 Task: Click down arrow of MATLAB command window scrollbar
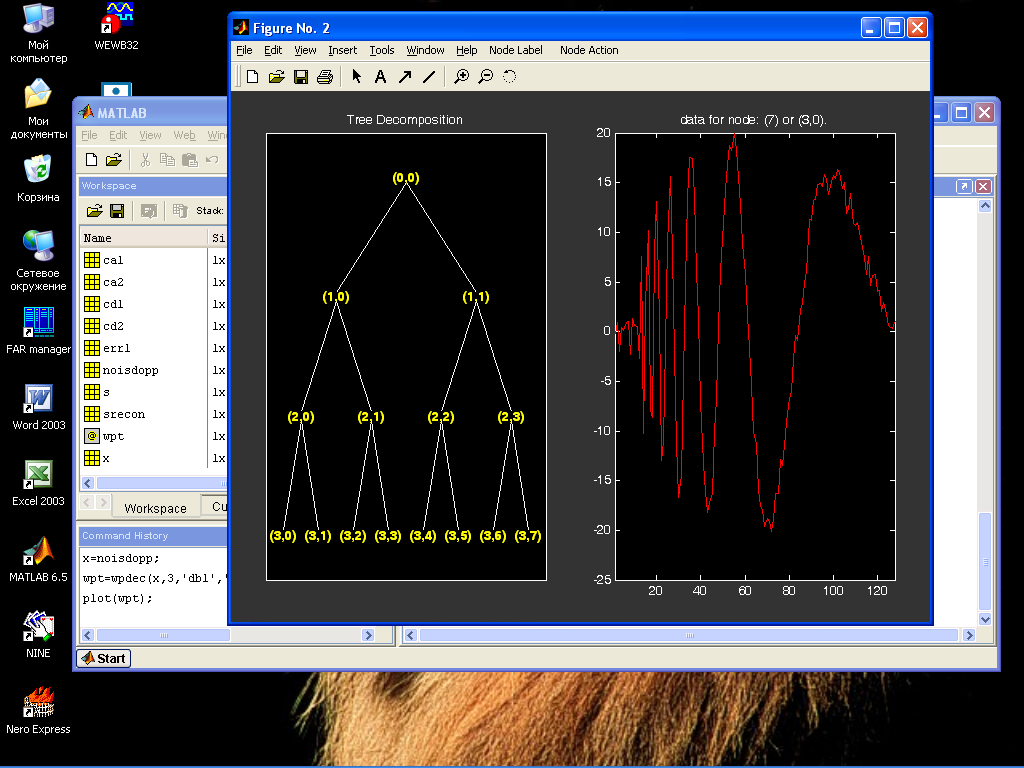tap(985, 619)
